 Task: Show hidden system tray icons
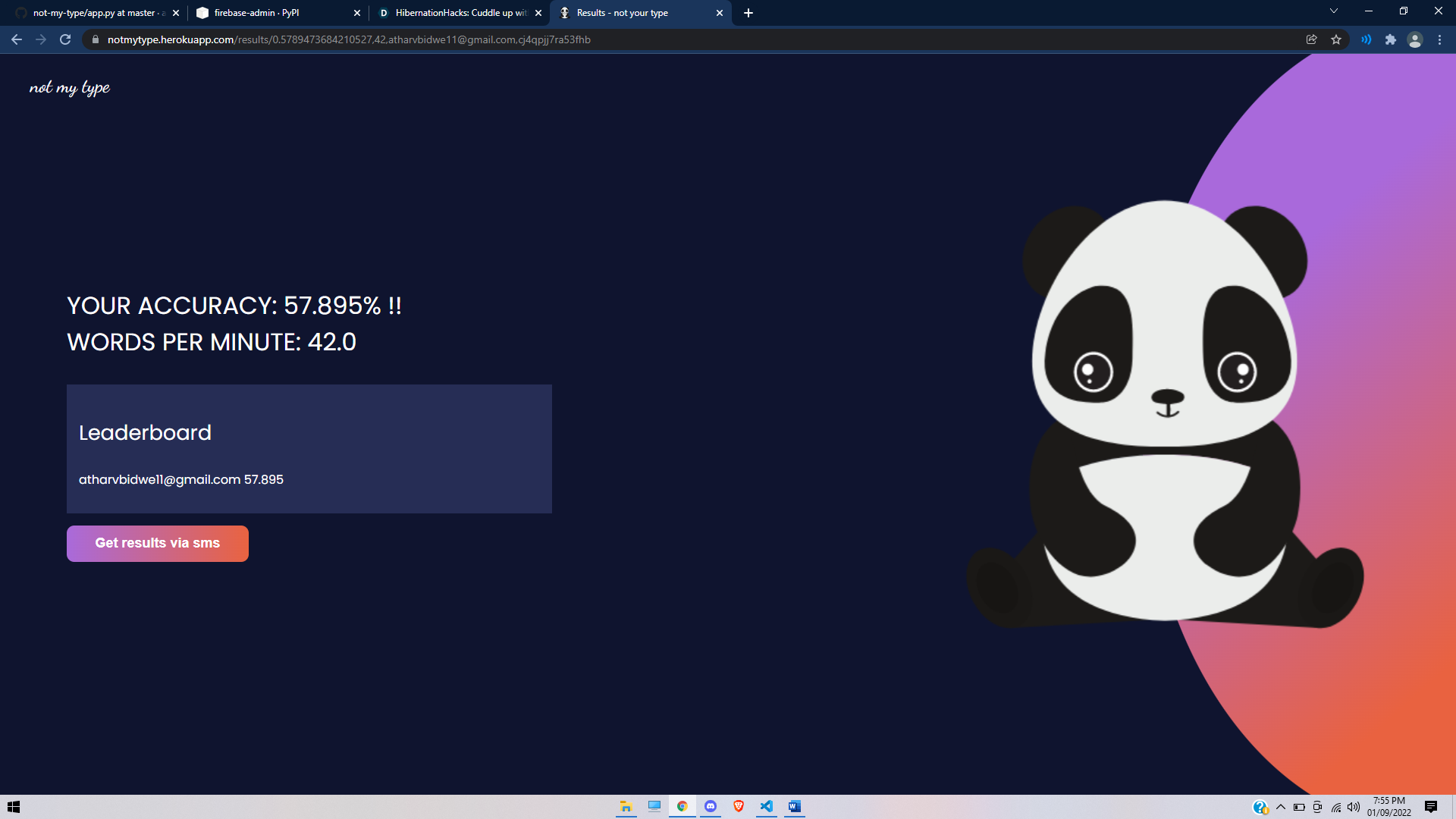(1281, 807)
